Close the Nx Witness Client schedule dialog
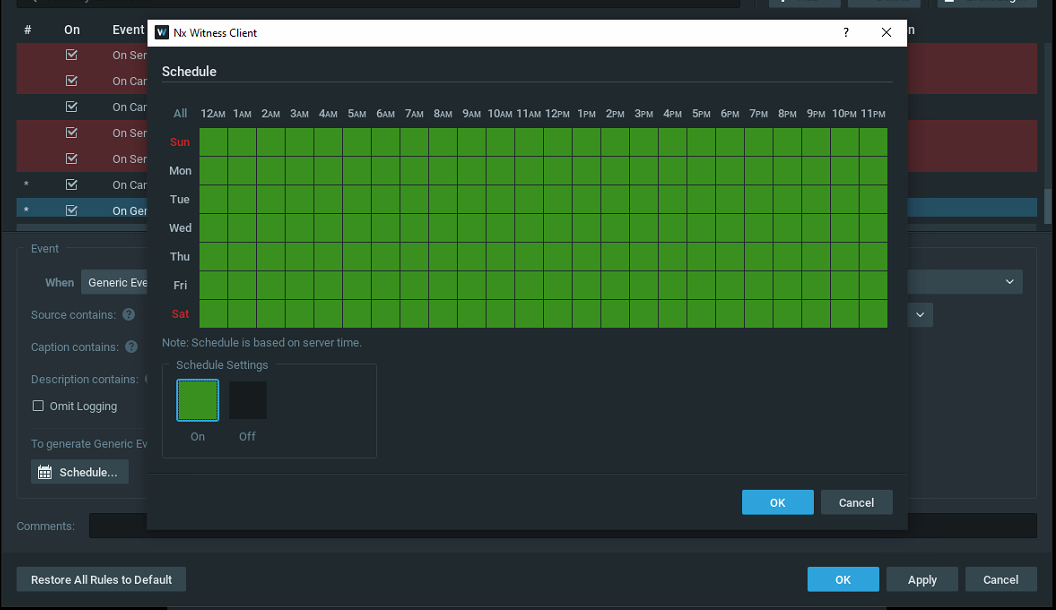 886,33
